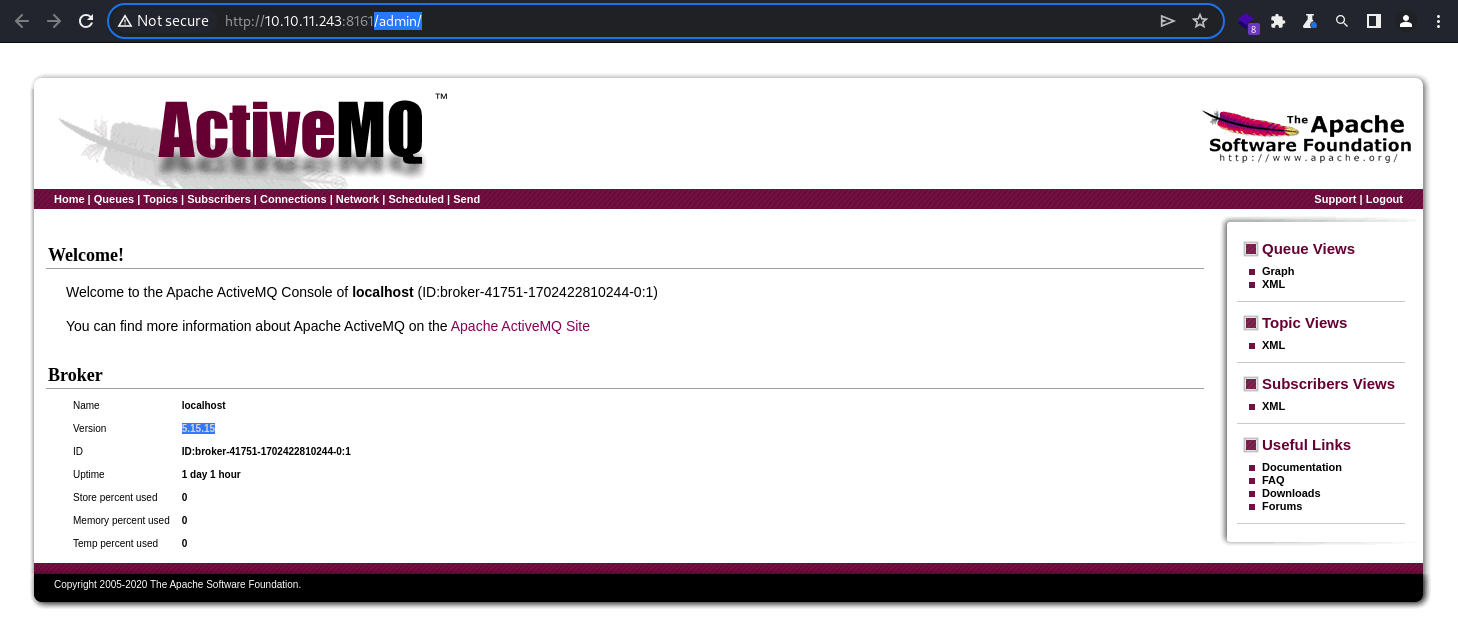The width and height of the screenshot is (1458, 633).
Task: Go back to the previous page
Action: pos(22,21)
